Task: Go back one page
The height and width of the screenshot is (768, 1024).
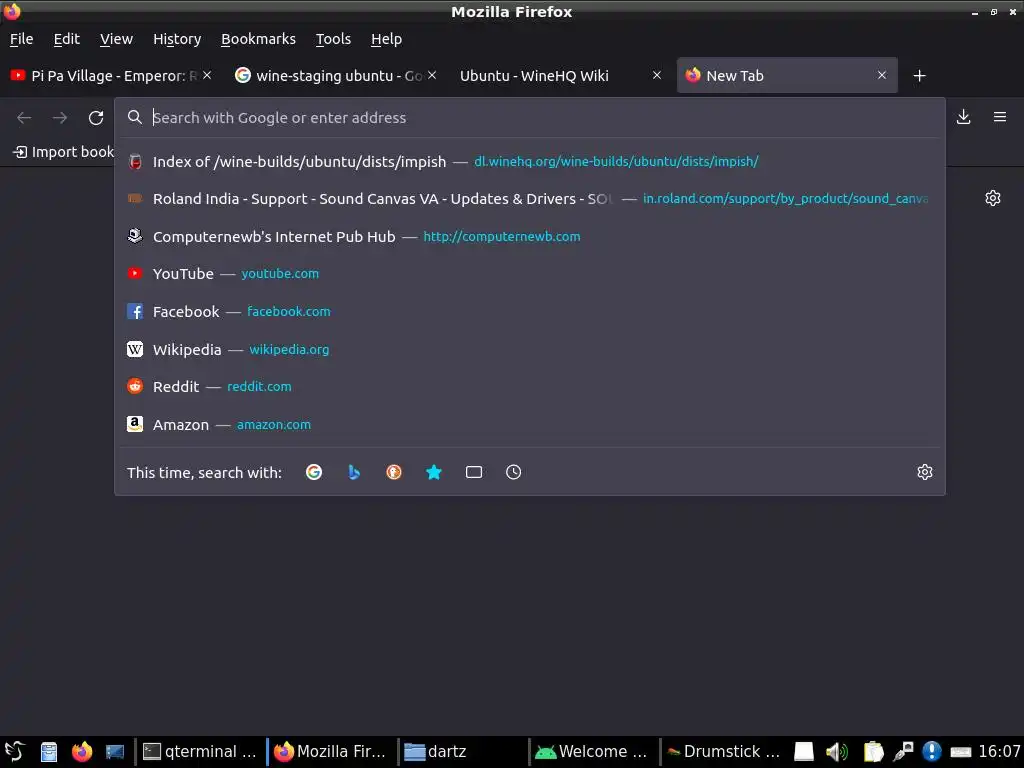Action: click(24, 118)
